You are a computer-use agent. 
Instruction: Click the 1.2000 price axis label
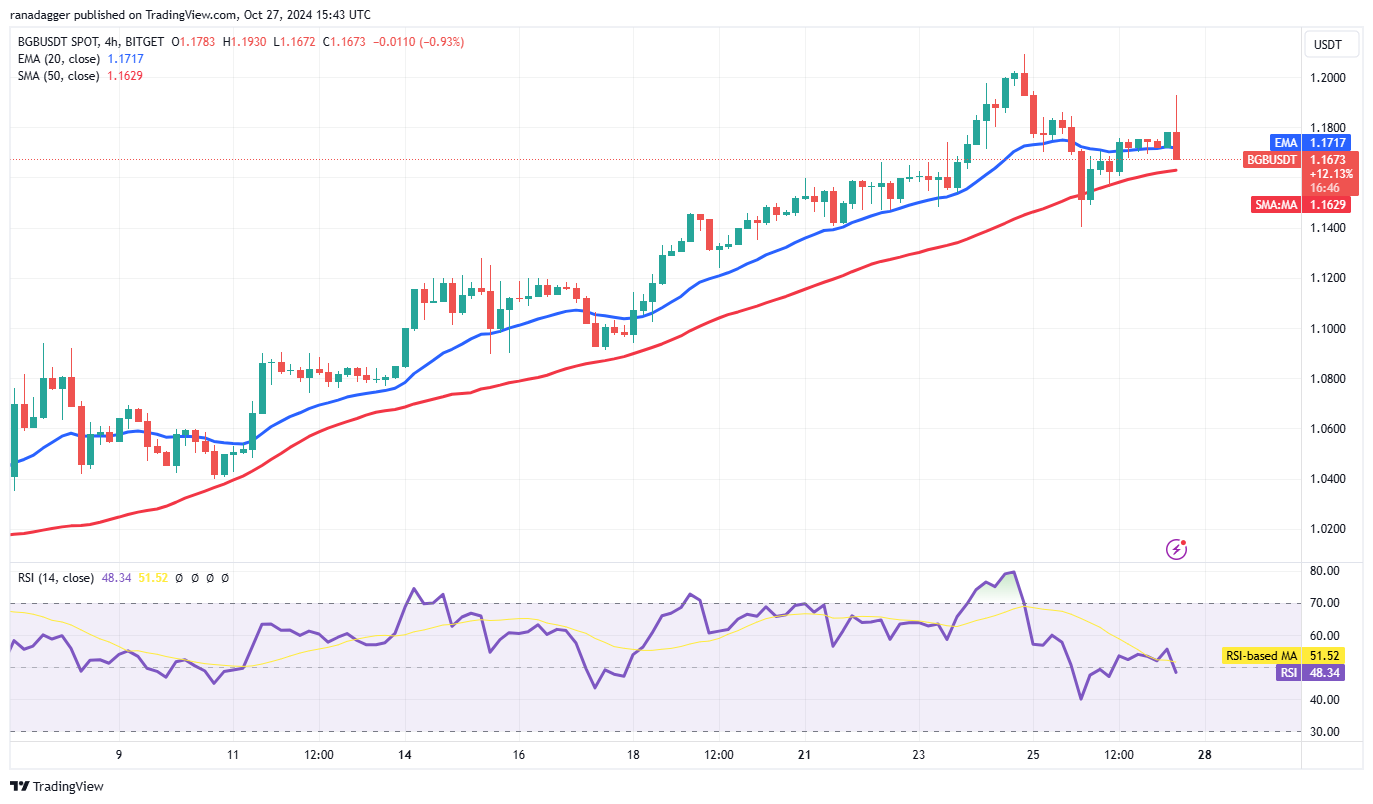(x=1329, y=78)
